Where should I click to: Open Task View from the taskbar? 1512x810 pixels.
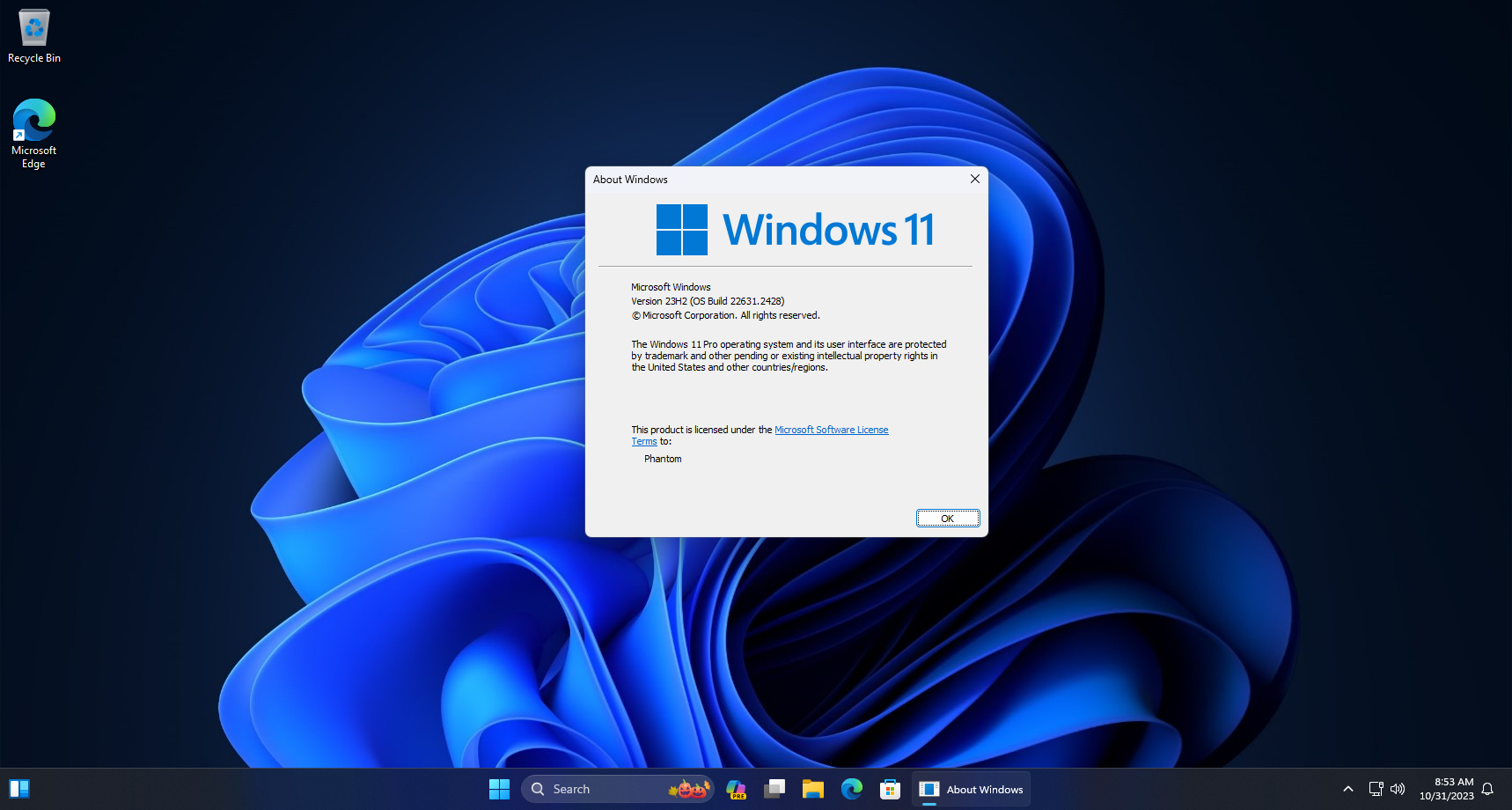[774, 789]
